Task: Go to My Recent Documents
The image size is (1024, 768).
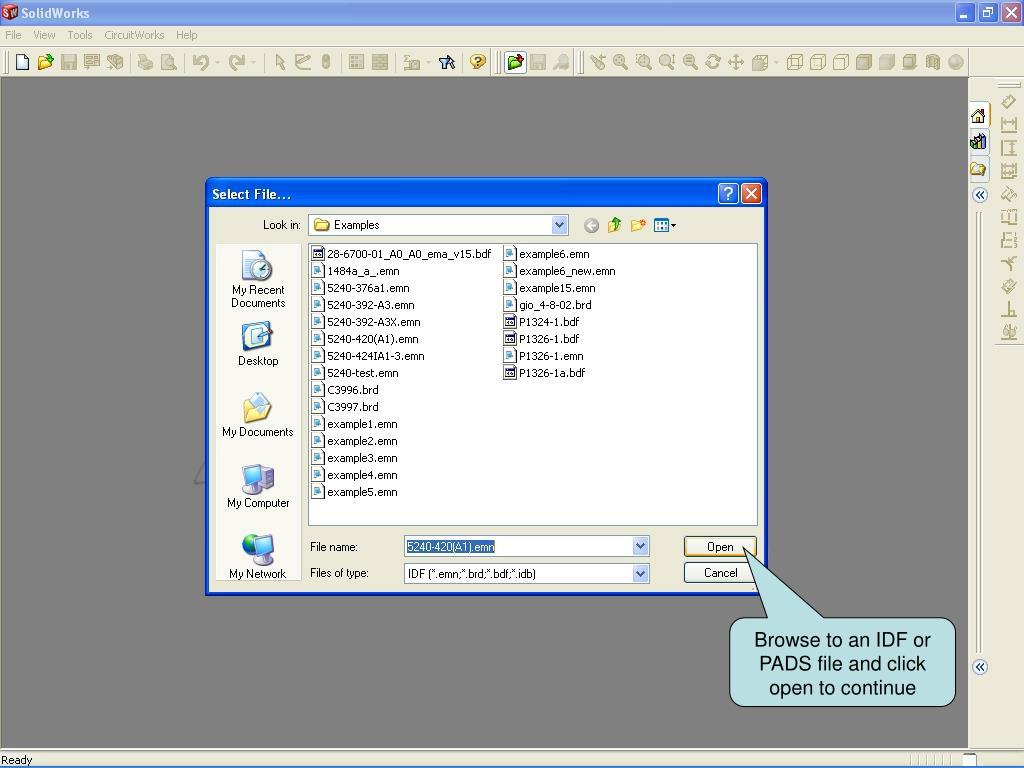Action: tap(258, 279)
